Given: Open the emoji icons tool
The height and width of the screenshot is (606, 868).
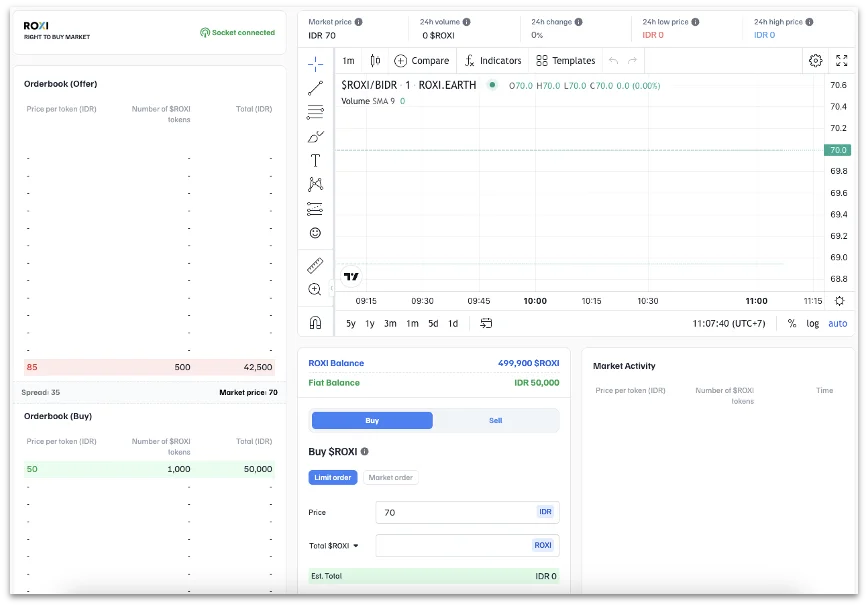Looking at the screenshot, I should point(315,233).
